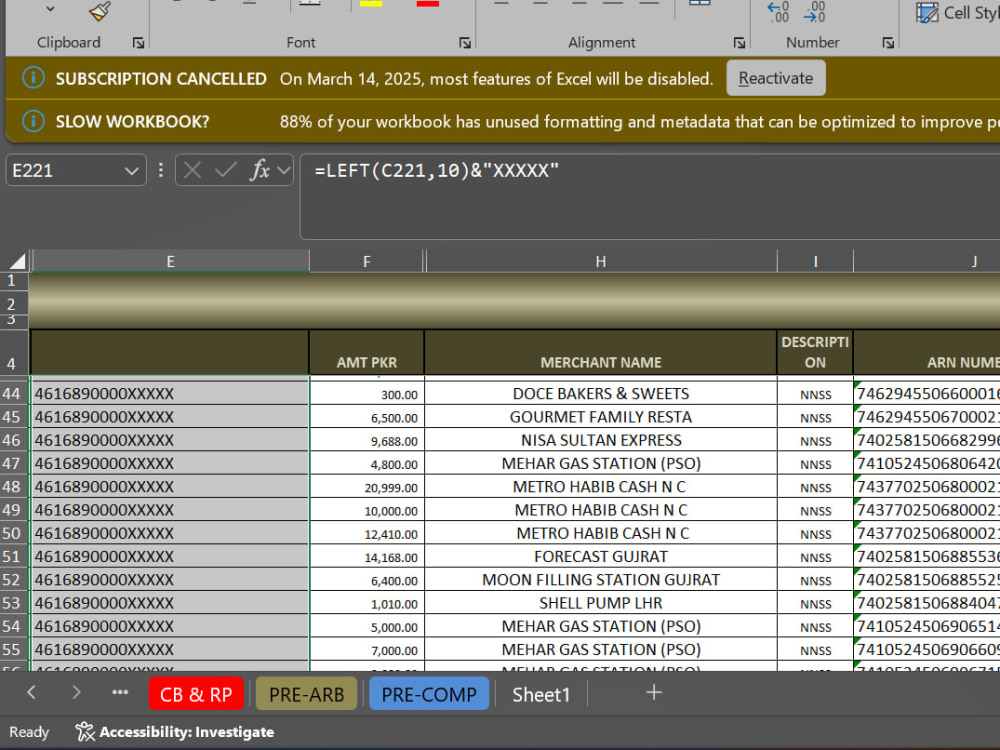The height and width of the screenshot is (750, 1000).
Task: Click the formula bar resize dots handle
Action: click(x=161, y=170)
